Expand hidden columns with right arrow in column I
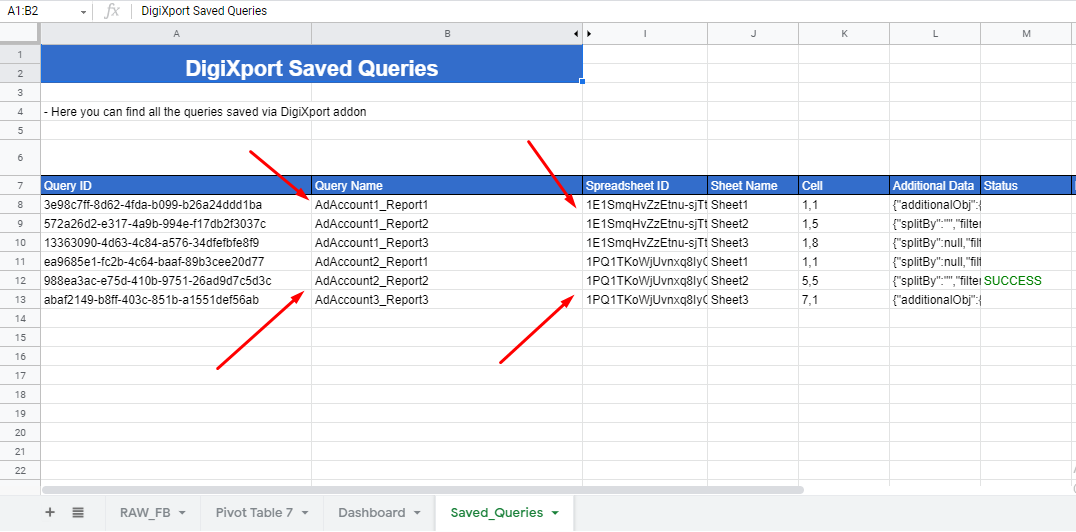Viewport: 1076px width, 532px height. pyautogui.click(x=589, y=33)
